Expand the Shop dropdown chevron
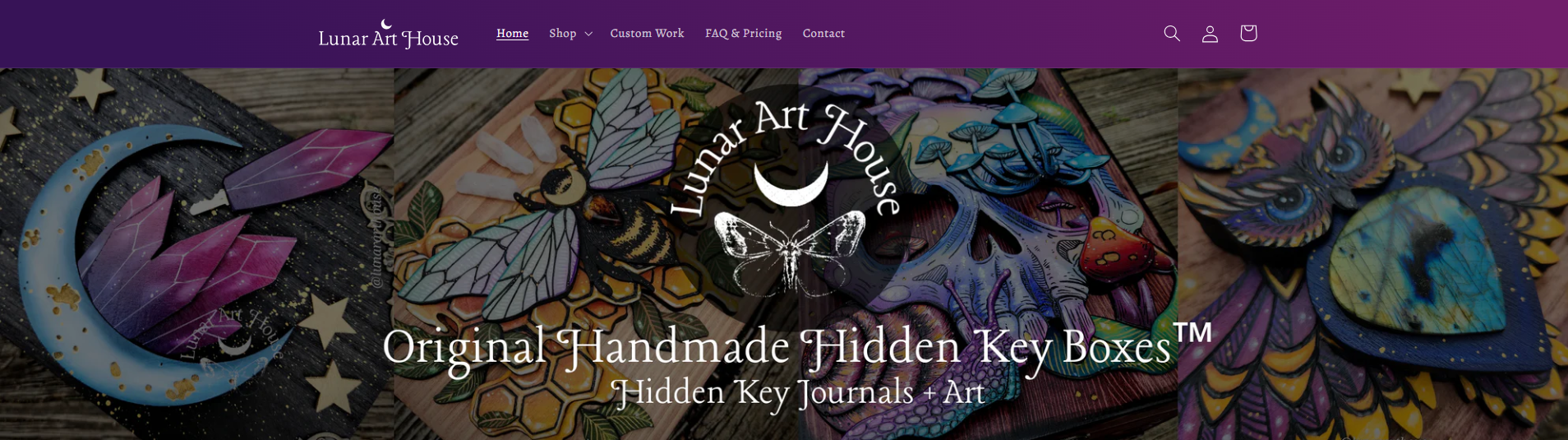Viewport: 1568px width, 440px height. click(588, 34)
